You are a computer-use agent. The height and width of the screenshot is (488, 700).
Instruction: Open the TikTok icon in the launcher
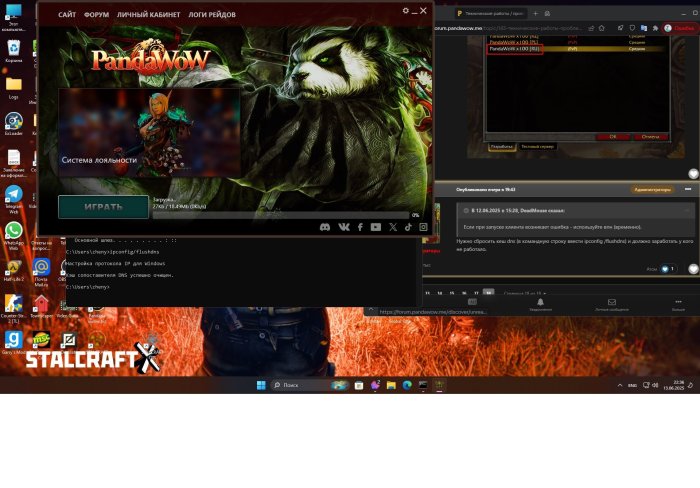click(x=408, y=227)
